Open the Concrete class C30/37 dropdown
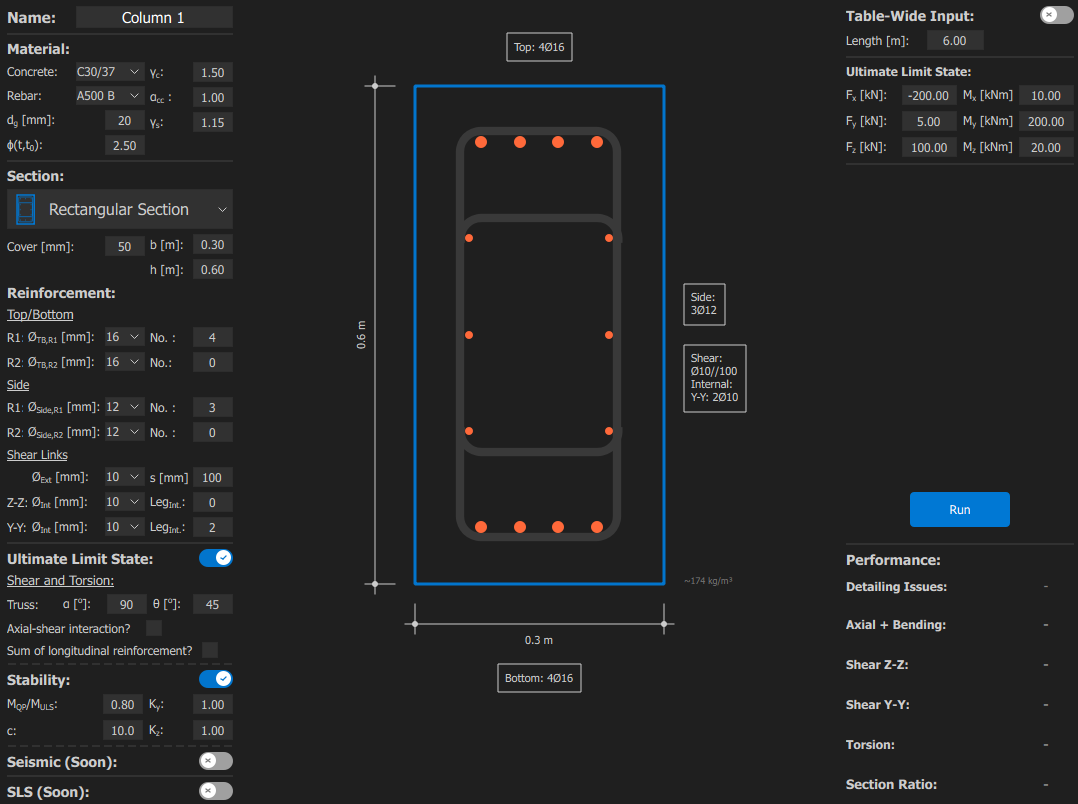Viewport: 1078px width, 804px height. coord(109,72)
